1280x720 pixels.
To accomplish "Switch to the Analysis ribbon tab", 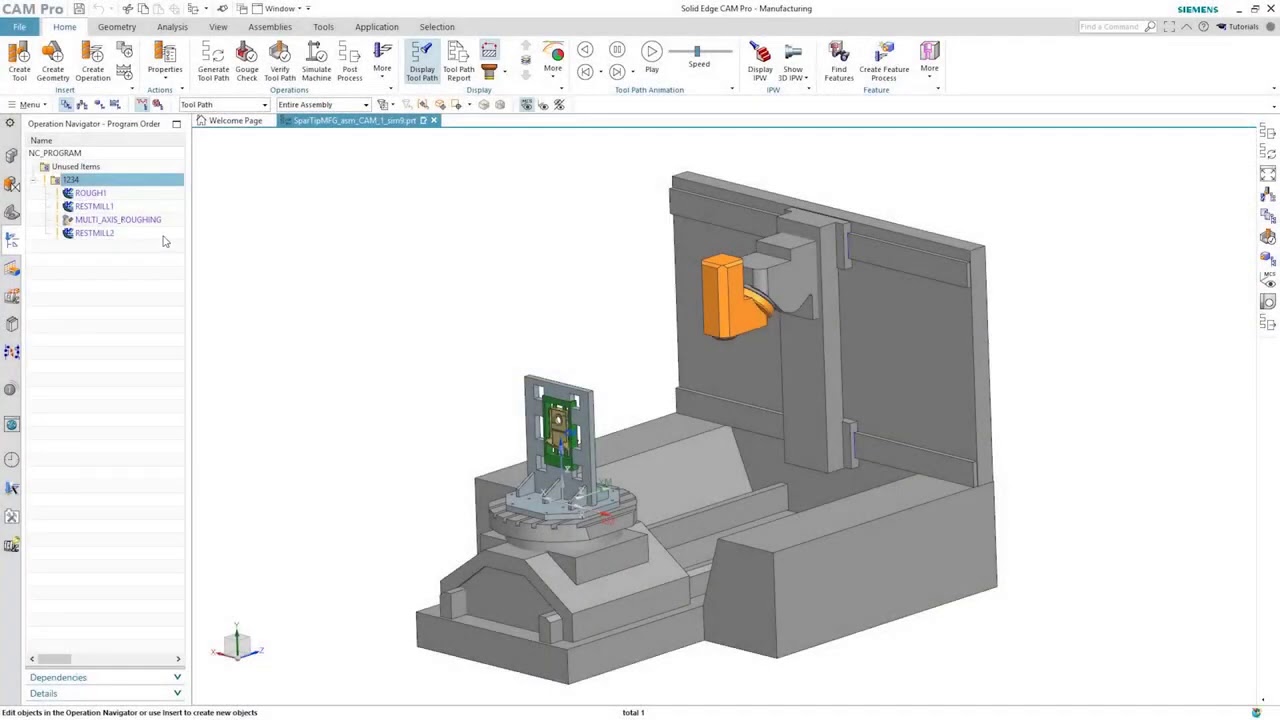I will pyautogui.click(x=172, y=27).
